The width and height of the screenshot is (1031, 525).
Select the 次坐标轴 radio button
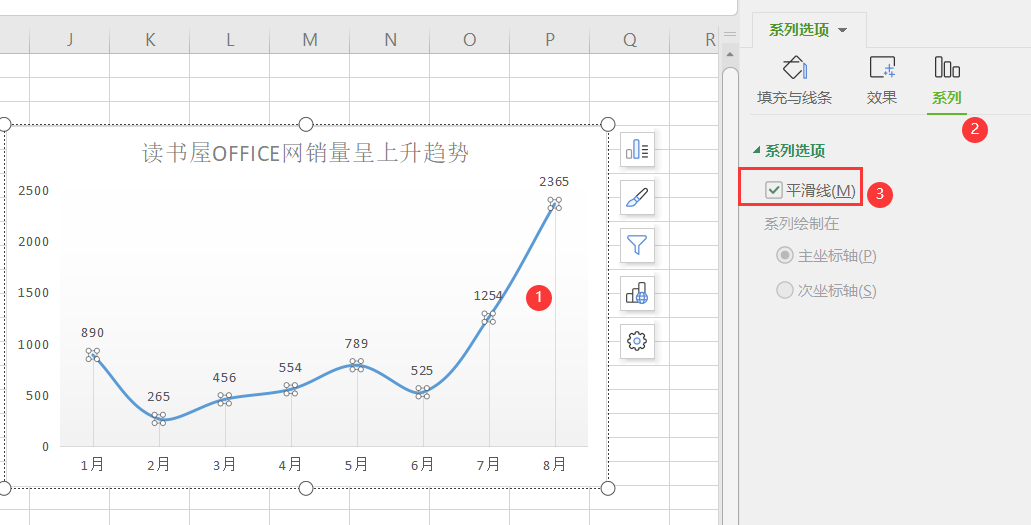pyautogui.click(x=785, y=291)
